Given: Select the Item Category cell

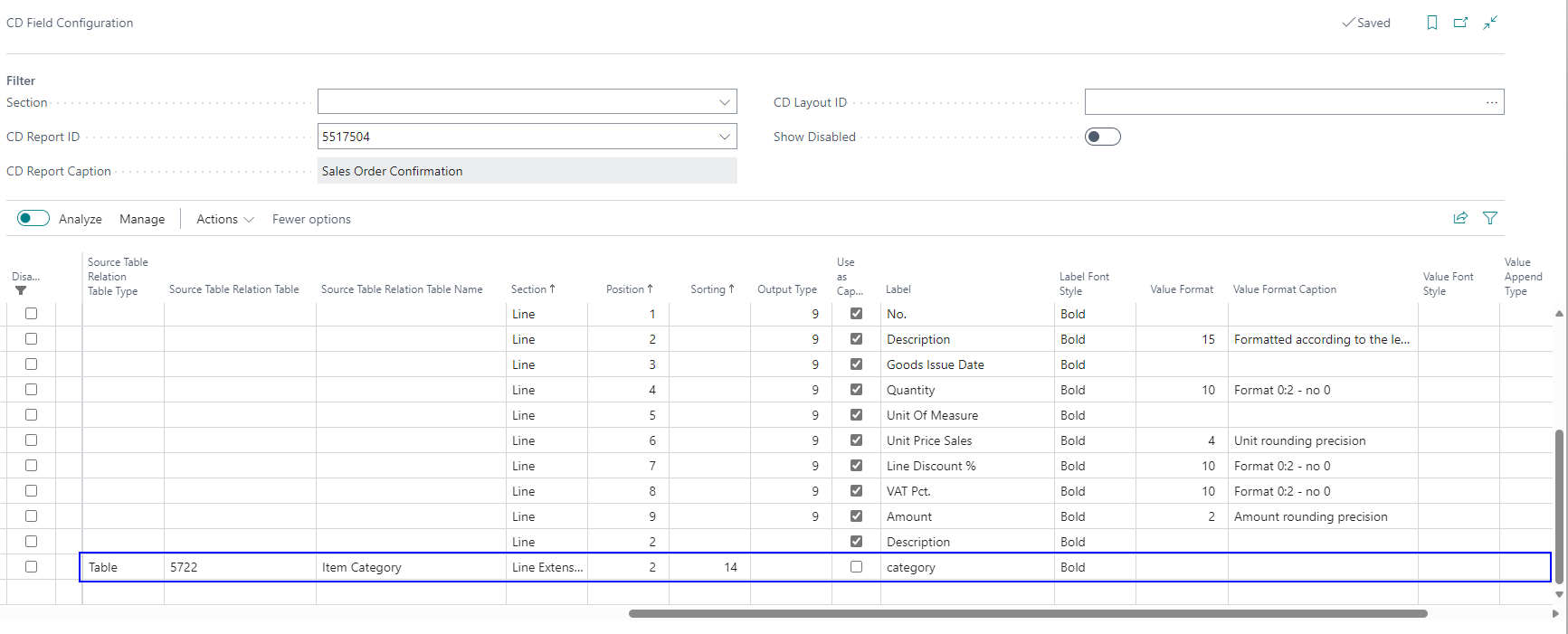Looking at the screenshot, I should pyautogui.click(x=411, y=567).
